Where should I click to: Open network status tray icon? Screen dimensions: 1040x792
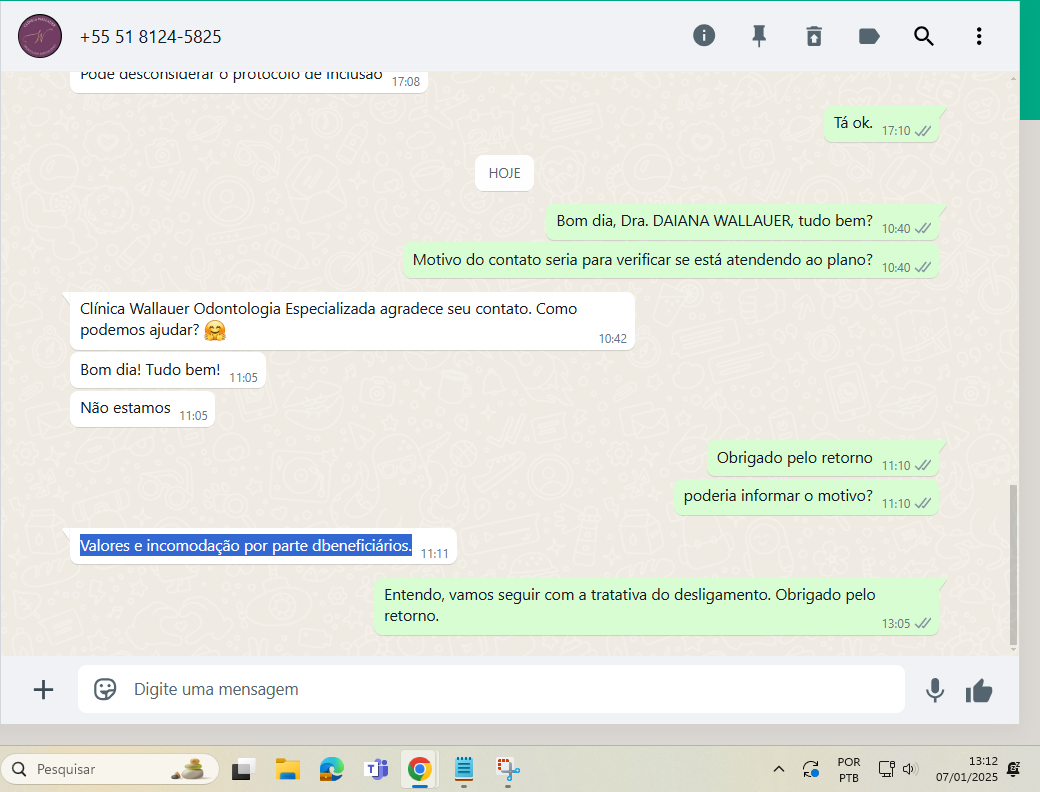(x=887, y=769)
